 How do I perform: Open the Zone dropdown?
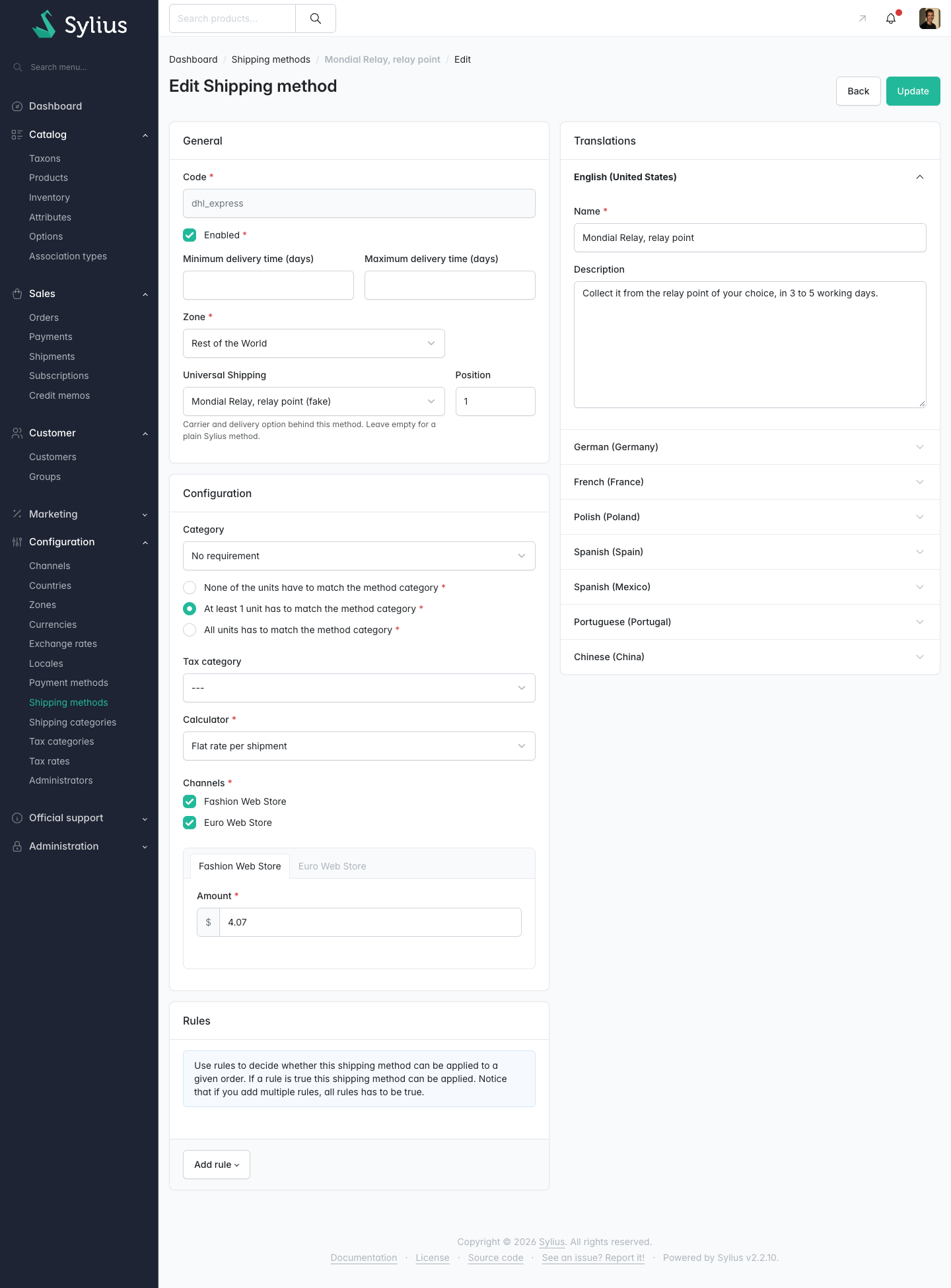tap(314, 343)
